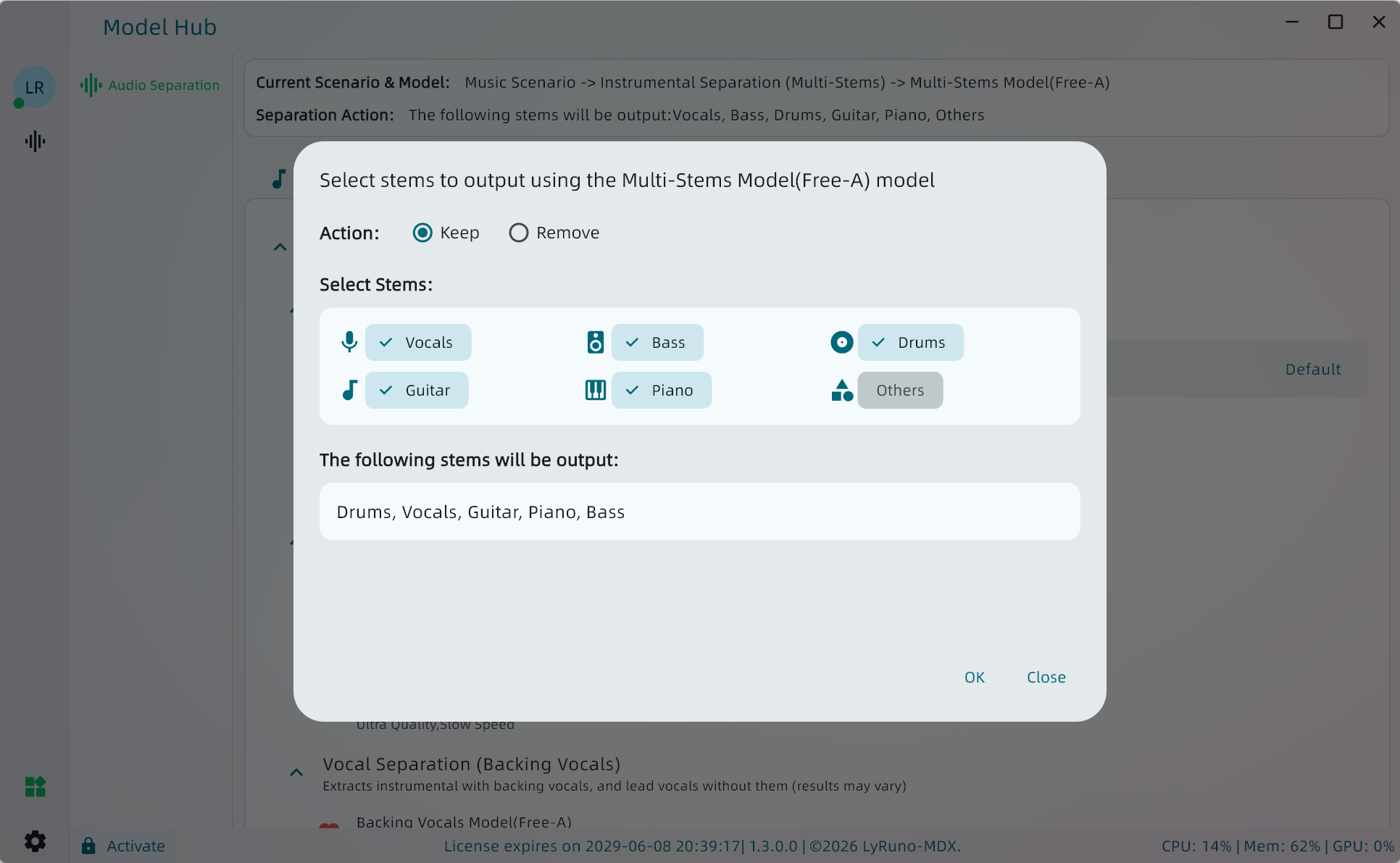Collapse the top scenario chevron

(x=280, y=248)
